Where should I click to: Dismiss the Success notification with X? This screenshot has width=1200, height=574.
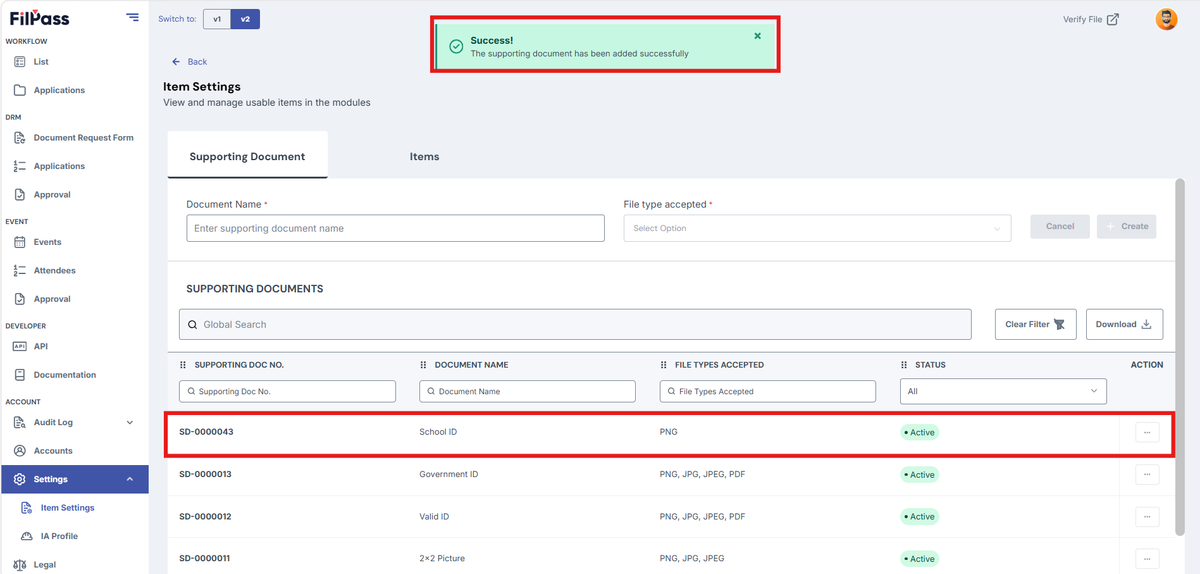[757, 36]
